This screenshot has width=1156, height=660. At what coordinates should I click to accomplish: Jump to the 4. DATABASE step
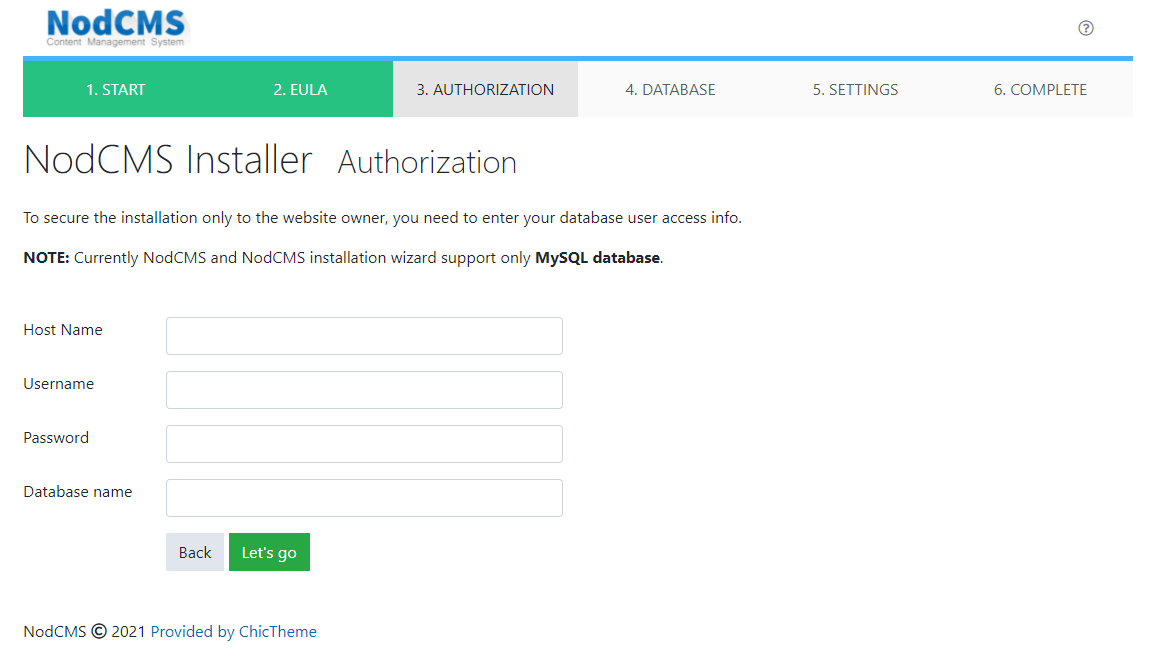click(670, 90)
